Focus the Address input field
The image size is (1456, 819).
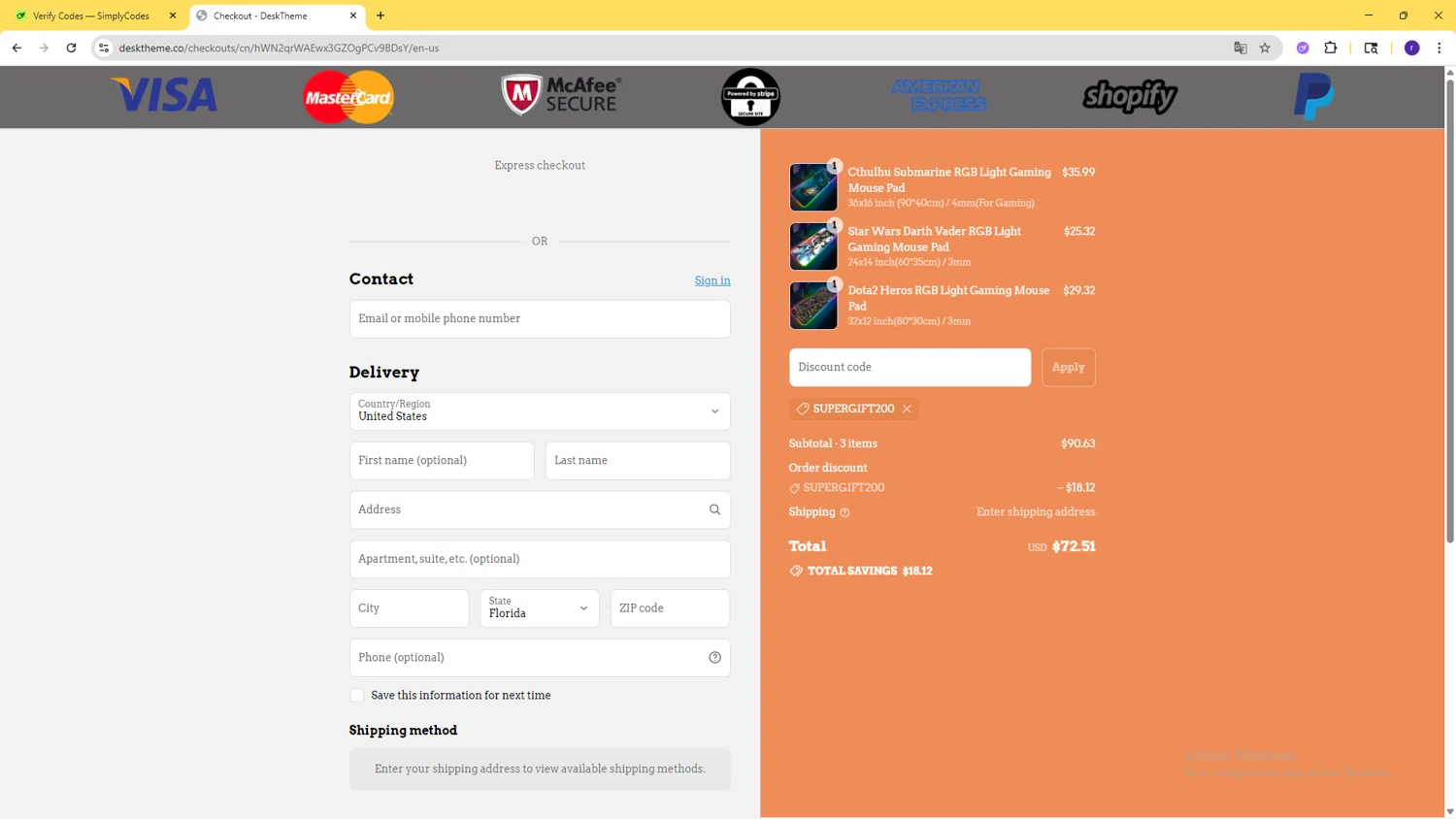(540, 509)
